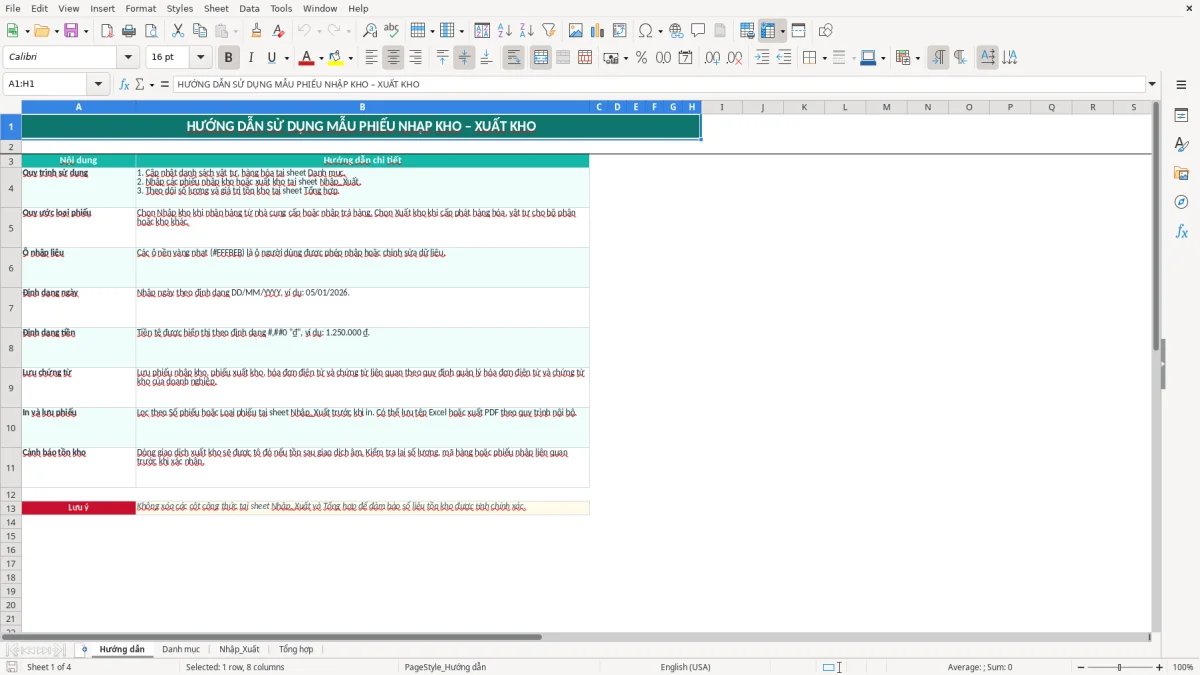This screenshot has height=675, width=1200.
Task: Click zoom in plus button
Action: [x=1160, y=667]
